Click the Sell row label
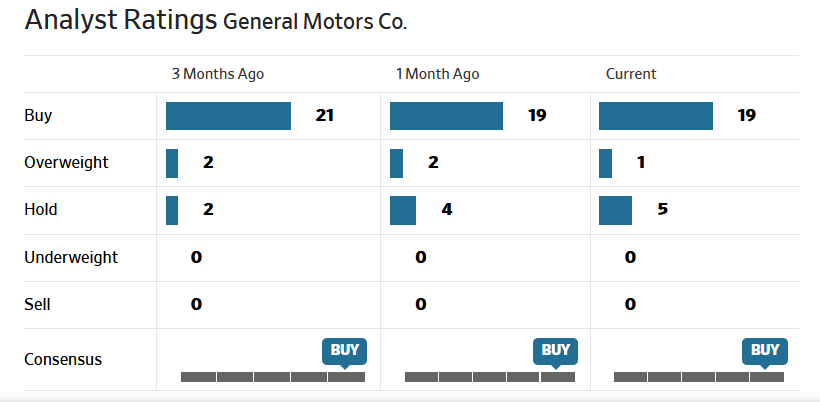The height and width of the screenshot is (402, 820). point(37,304)
